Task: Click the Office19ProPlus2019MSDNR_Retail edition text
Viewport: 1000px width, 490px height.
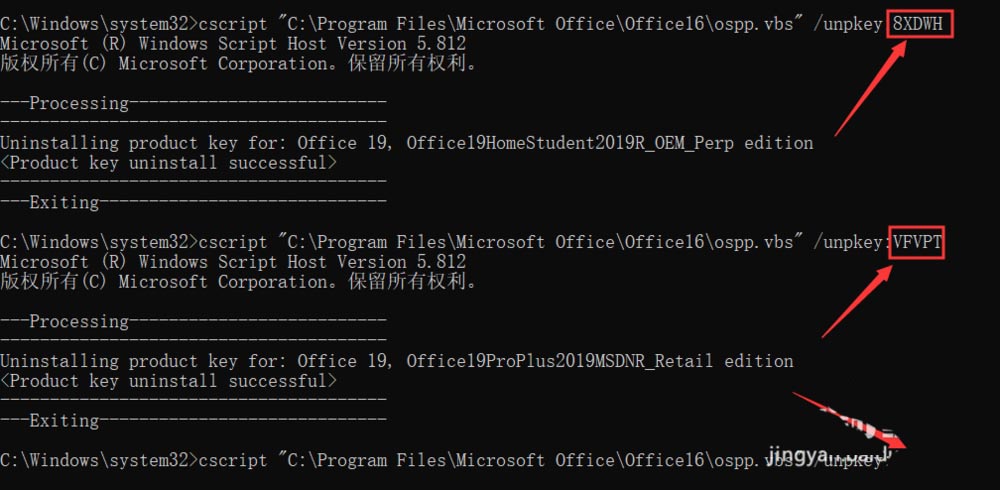Action: 599,361
